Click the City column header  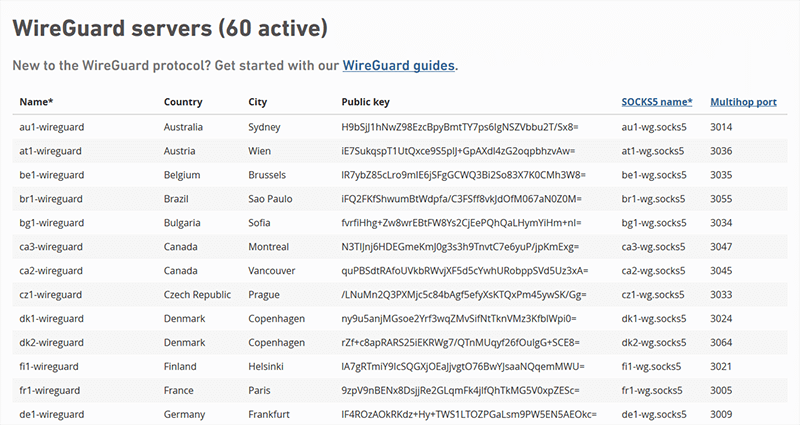258,102
